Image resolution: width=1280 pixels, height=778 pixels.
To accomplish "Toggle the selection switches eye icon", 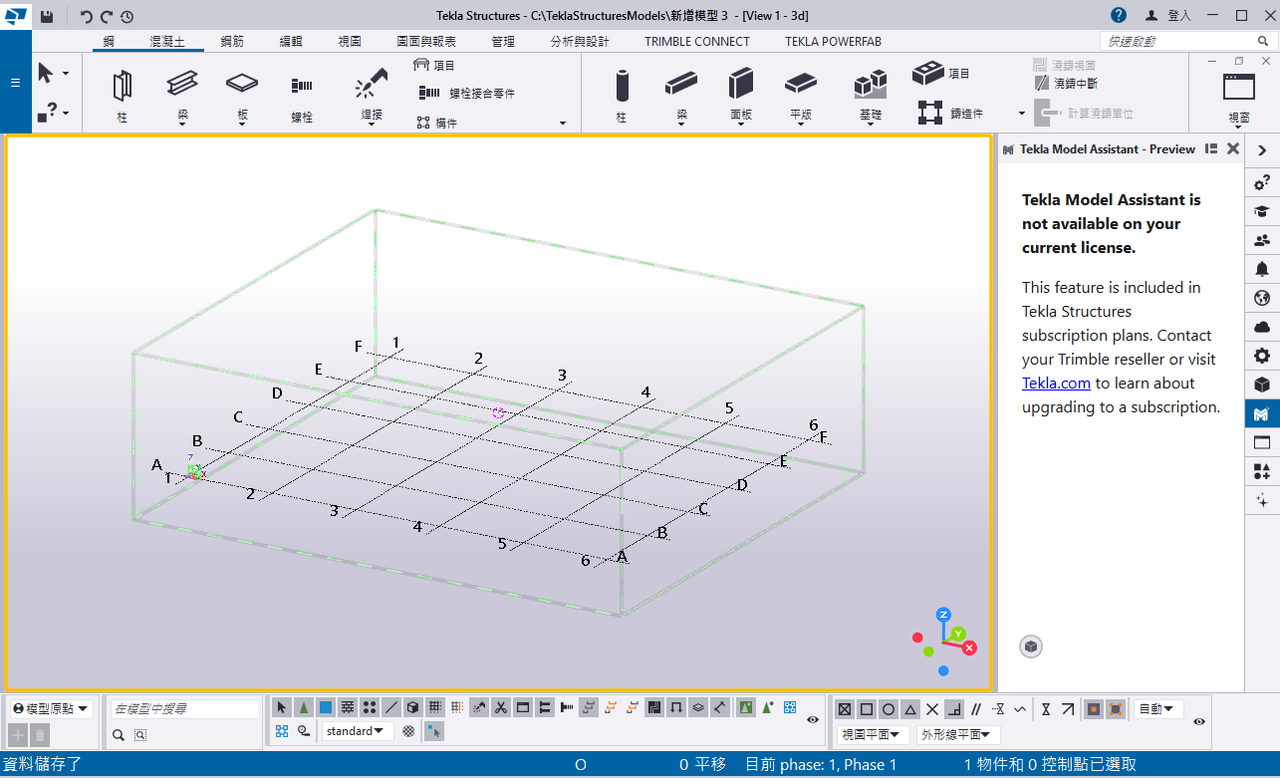I will click(813, 719).
